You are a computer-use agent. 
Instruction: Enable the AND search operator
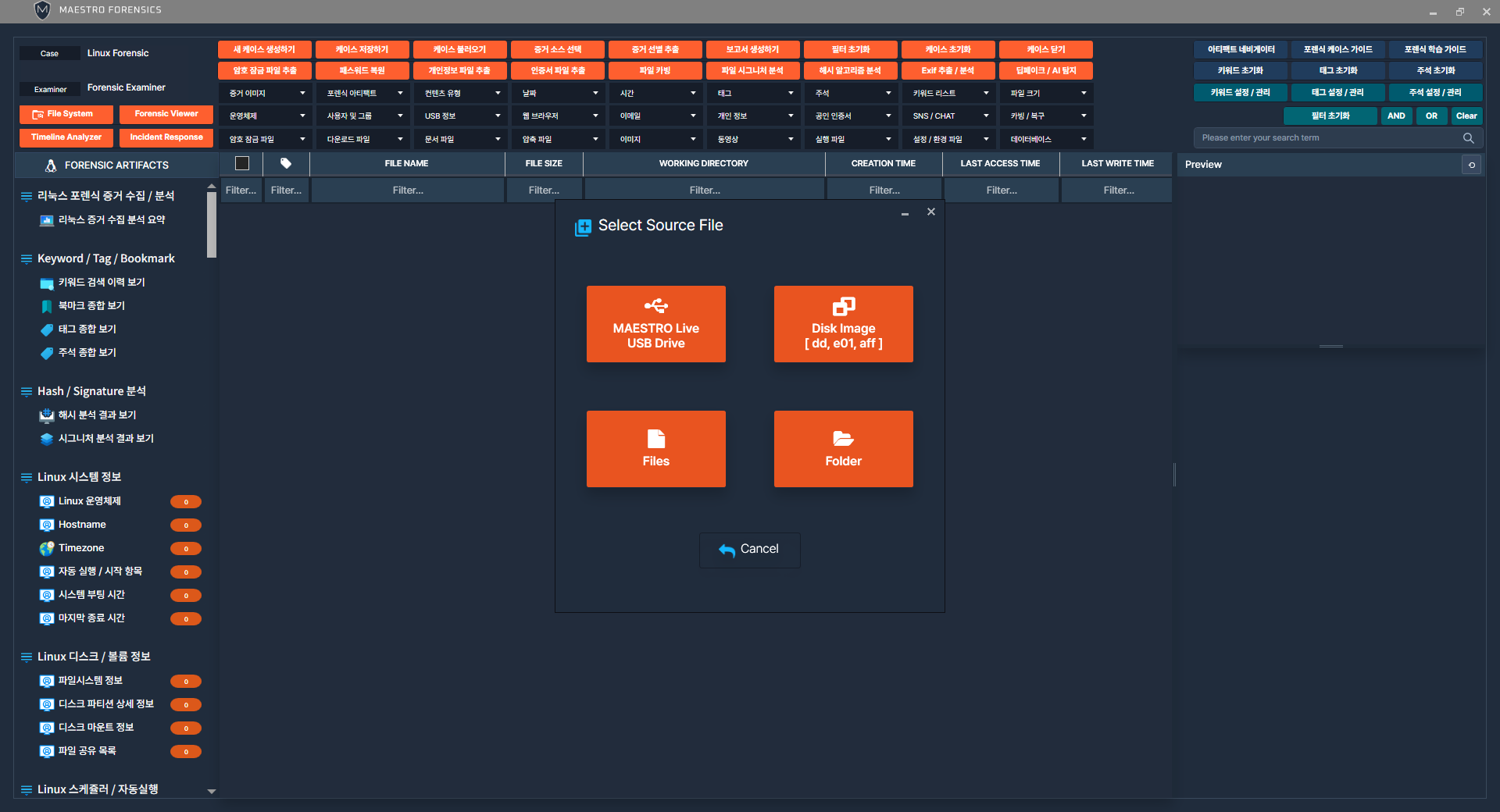1396,116
